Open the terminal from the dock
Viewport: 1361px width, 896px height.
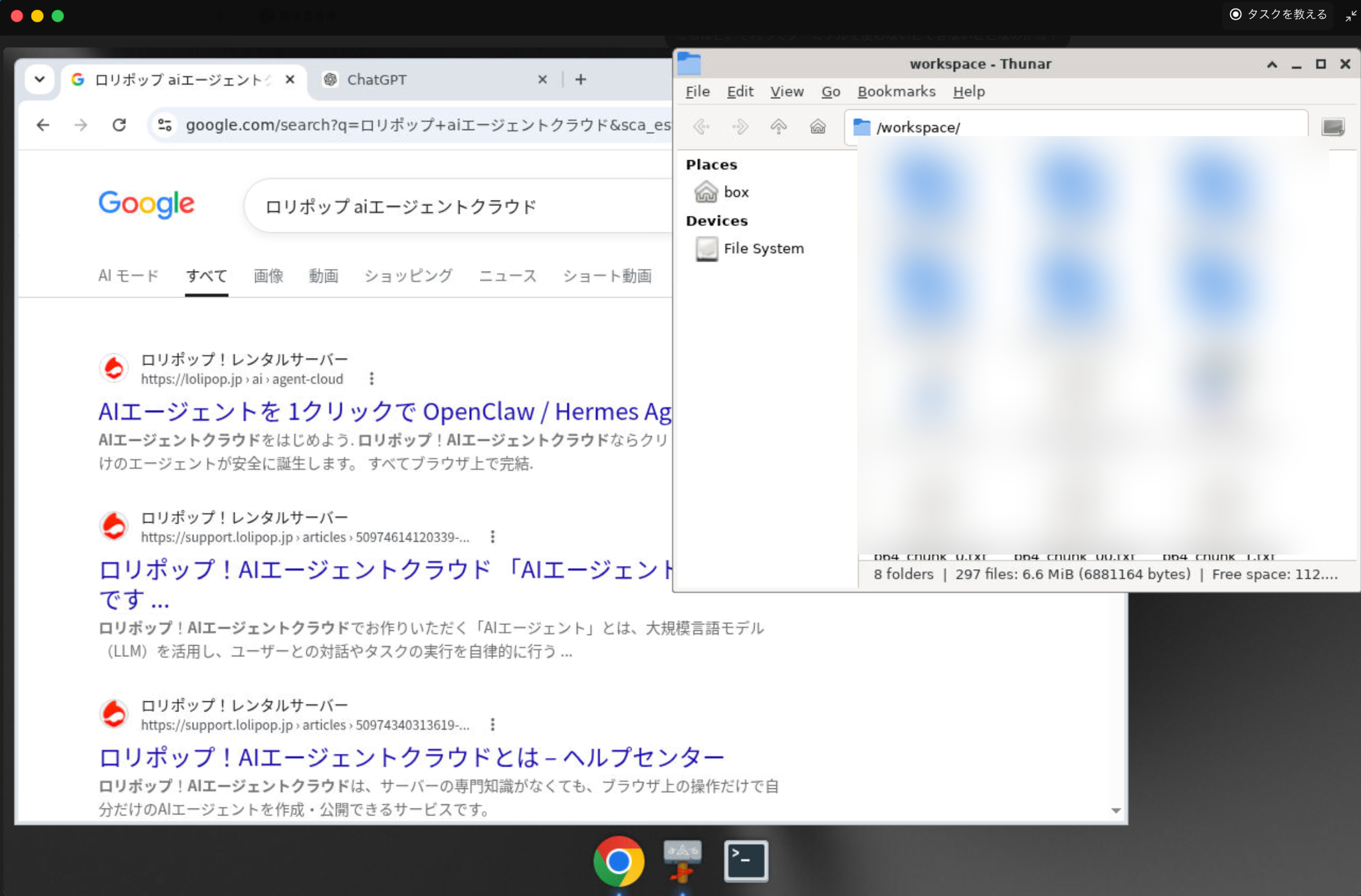(746, 861)
